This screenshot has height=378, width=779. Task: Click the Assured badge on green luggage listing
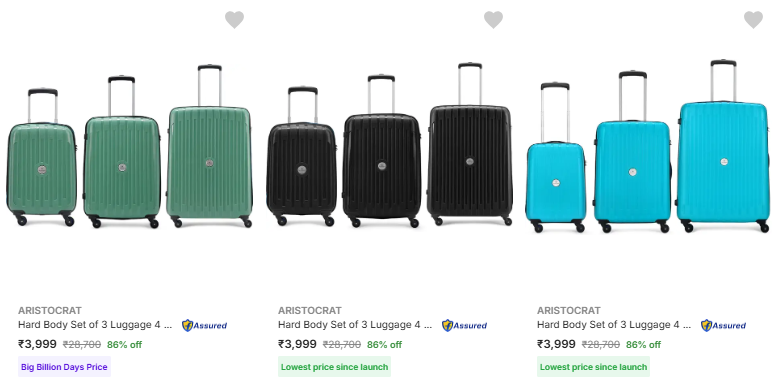coord(204,325)
